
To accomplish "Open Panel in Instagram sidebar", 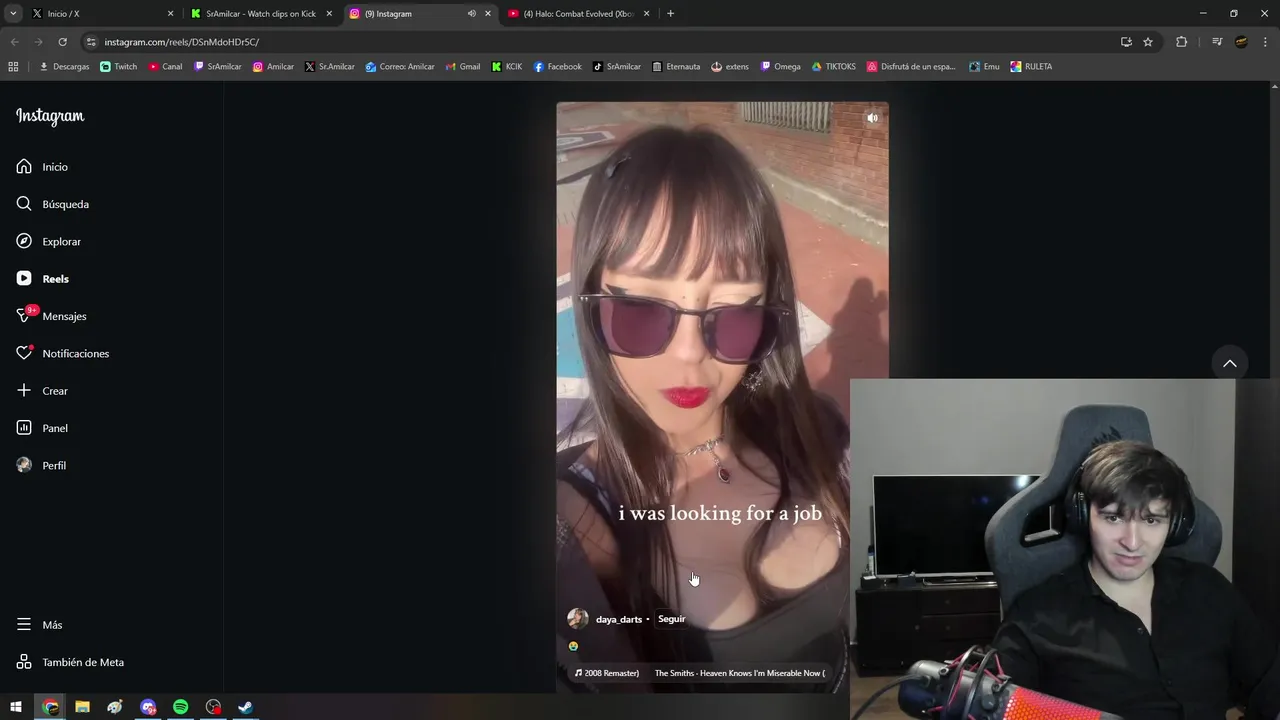I will pyautogui.click(x=42, y=428).
